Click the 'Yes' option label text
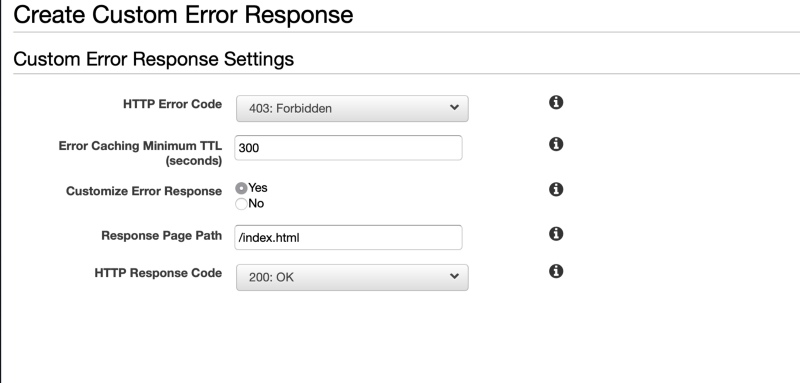 coord(258,188)
